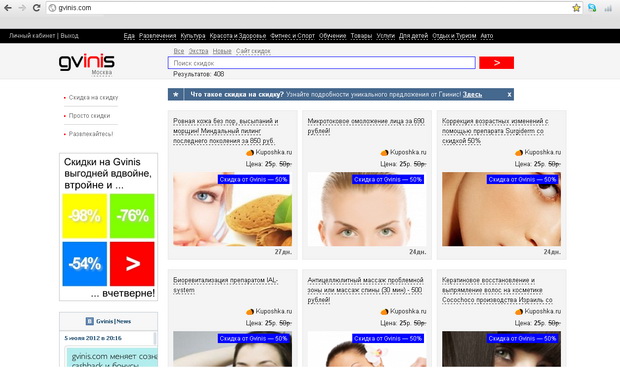Open Красота и Здоровье category
The height and width of the screenshot is (368, 620).
[238, 36]
